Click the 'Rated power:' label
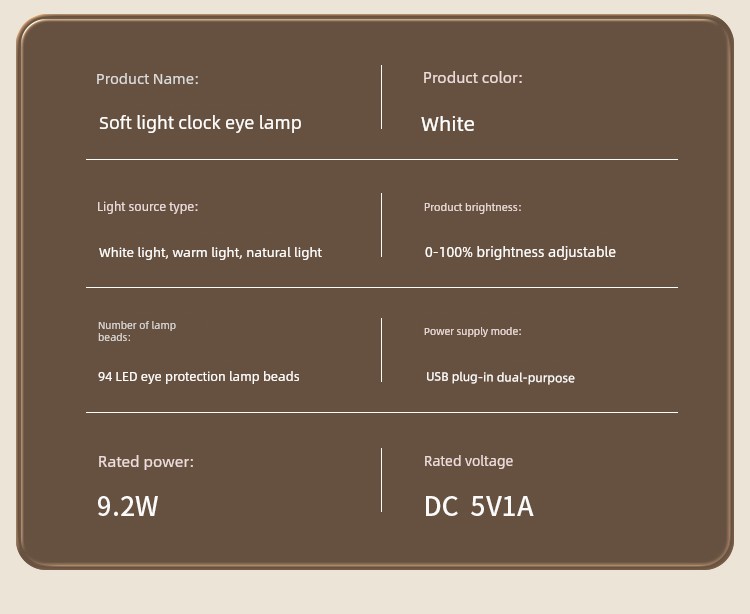Image resolution: width=750 pixels, height=614 pixels. [146, 462]
